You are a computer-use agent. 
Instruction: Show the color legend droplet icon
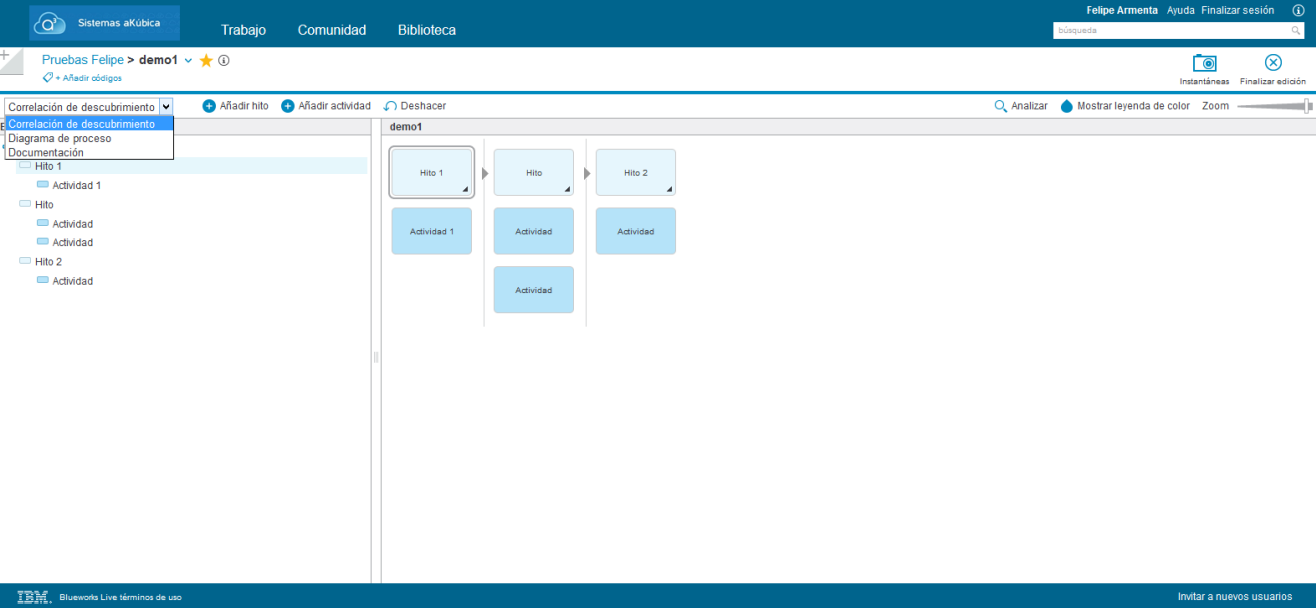point(1066,106)
